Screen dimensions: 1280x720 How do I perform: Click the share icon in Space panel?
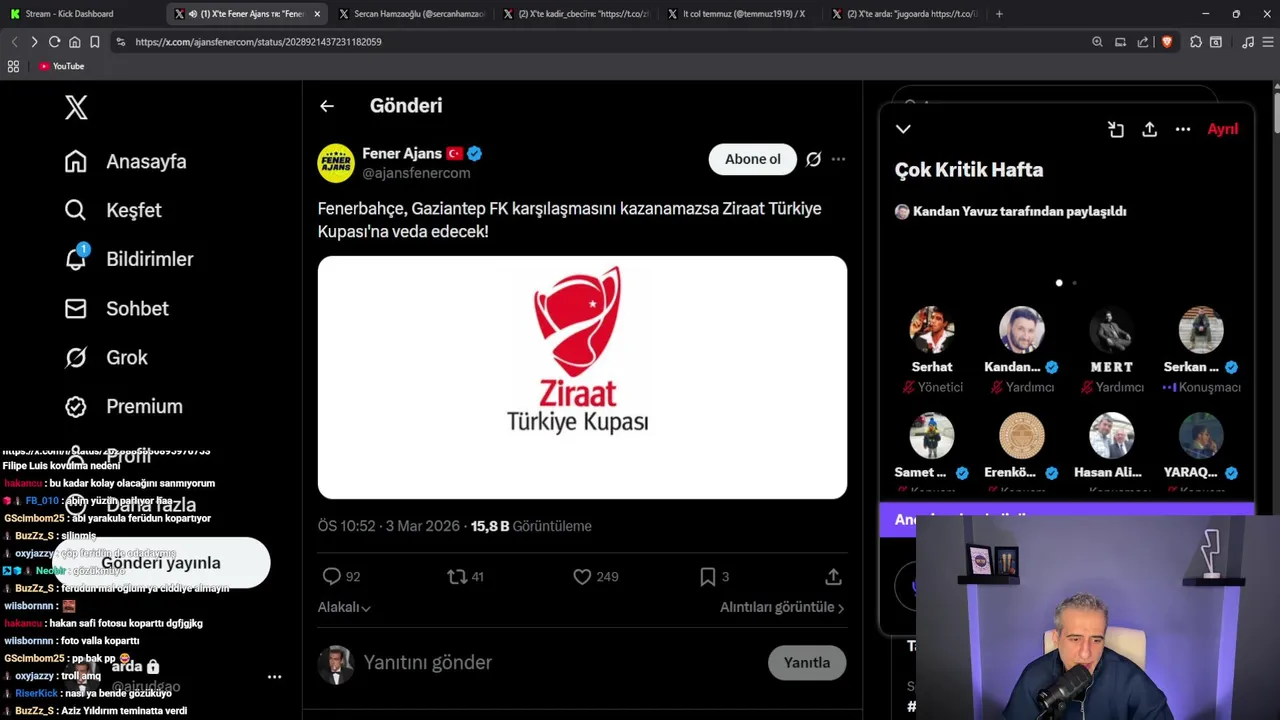tap(1150, 129)
